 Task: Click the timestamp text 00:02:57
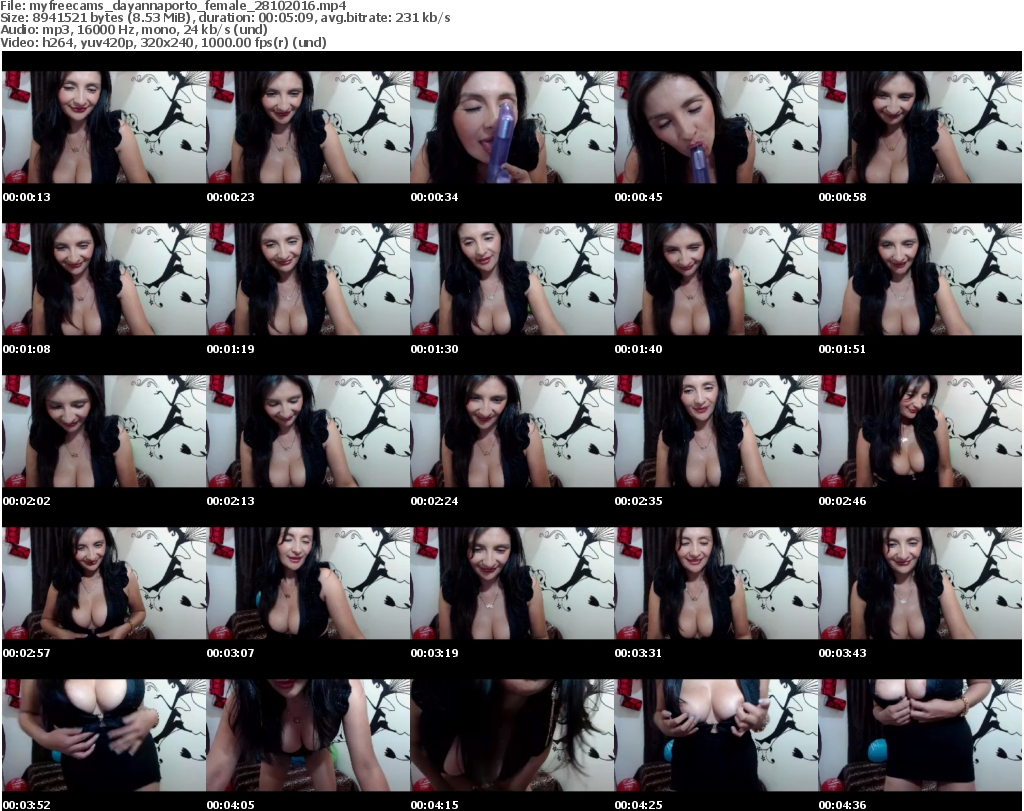27,653
